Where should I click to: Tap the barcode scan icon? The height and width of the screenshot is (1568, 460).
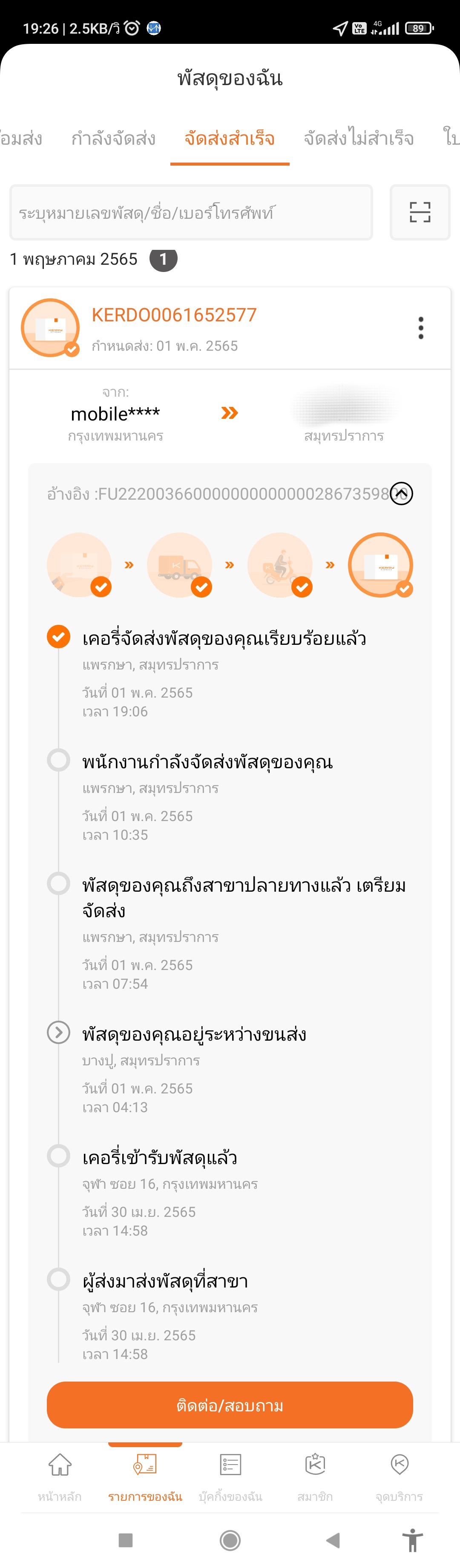[420, 212]
